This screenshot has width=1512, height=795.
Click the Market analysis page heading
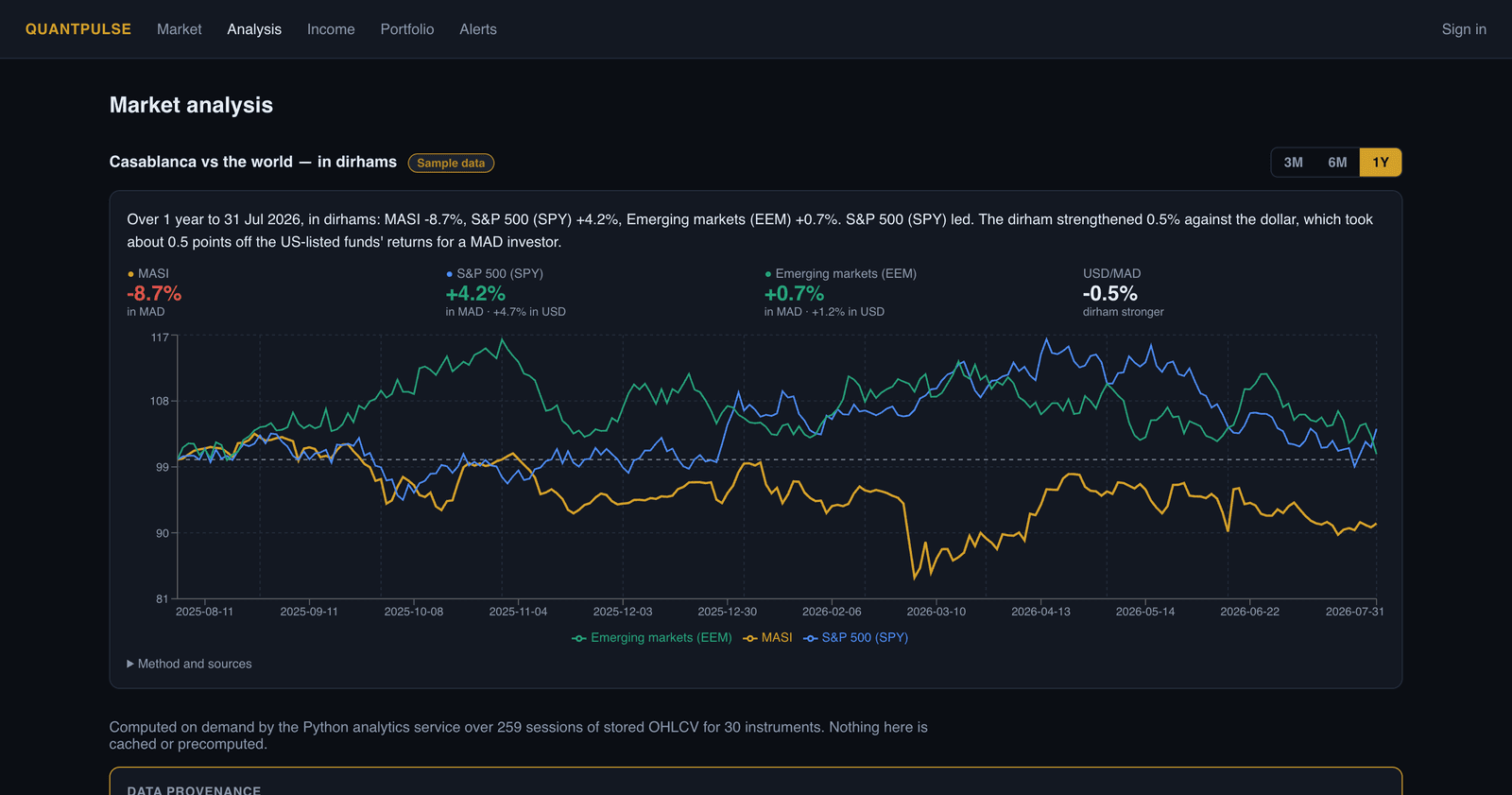pyautogui.click(x=191, y=105)
